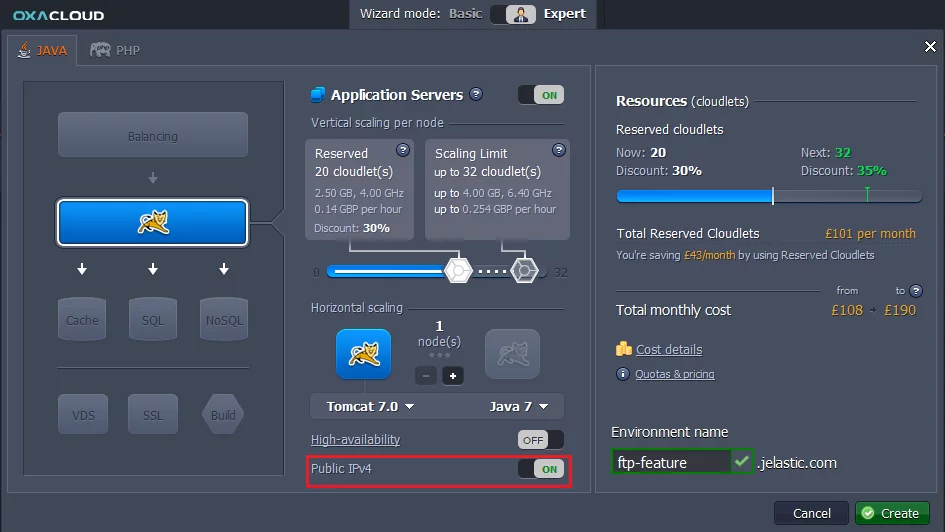Click the coins icon beside Cost details
Image resolution: width=945 pixels, height=532 pixels.
pos(624,349)
